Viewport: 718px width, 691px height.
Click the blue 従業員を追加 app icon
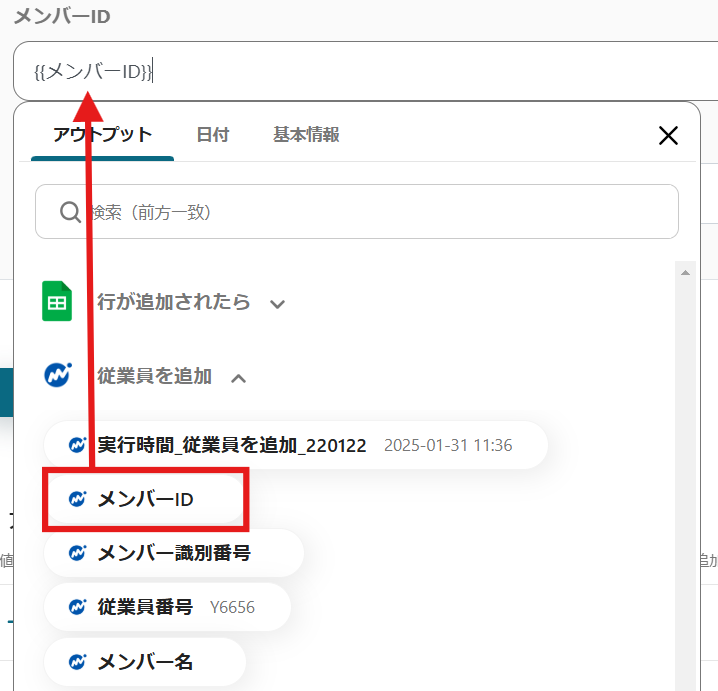(x=58, y=375)
